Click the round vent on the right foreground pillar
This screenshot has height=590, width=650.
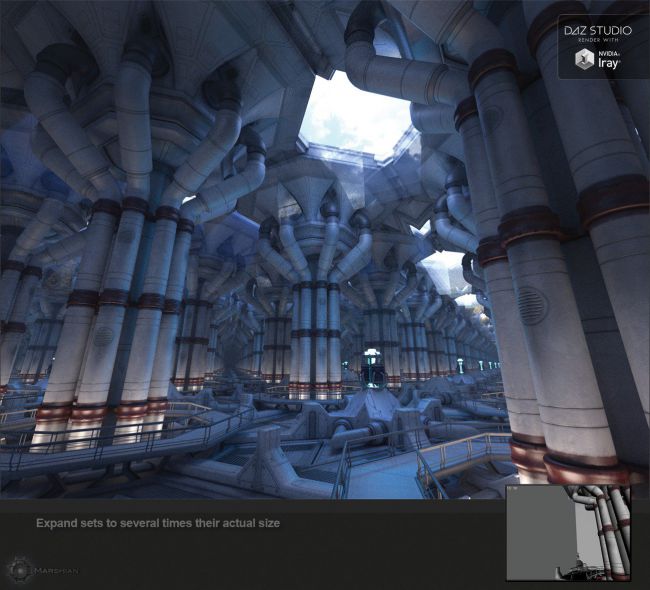tap(531, 305)
